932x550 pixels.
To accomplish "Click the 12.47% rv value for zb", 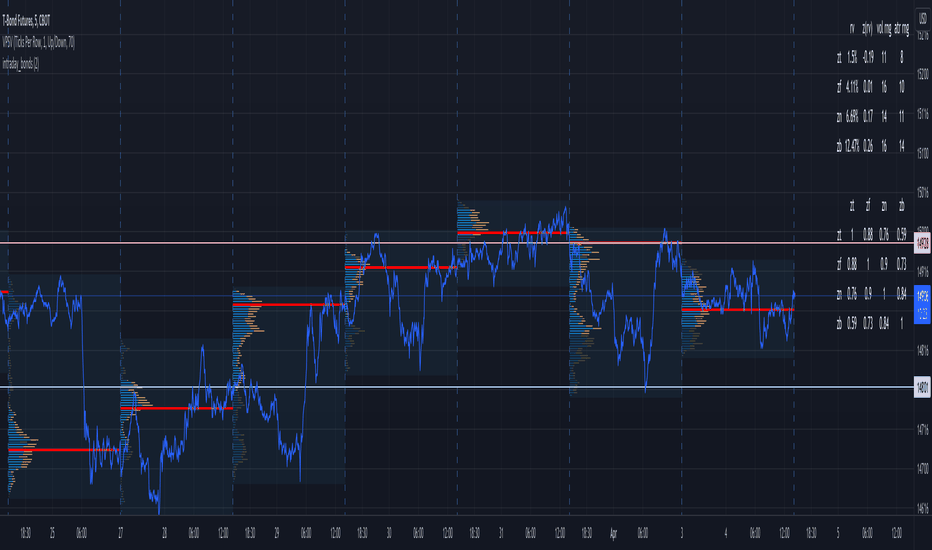I will [852, 146].
